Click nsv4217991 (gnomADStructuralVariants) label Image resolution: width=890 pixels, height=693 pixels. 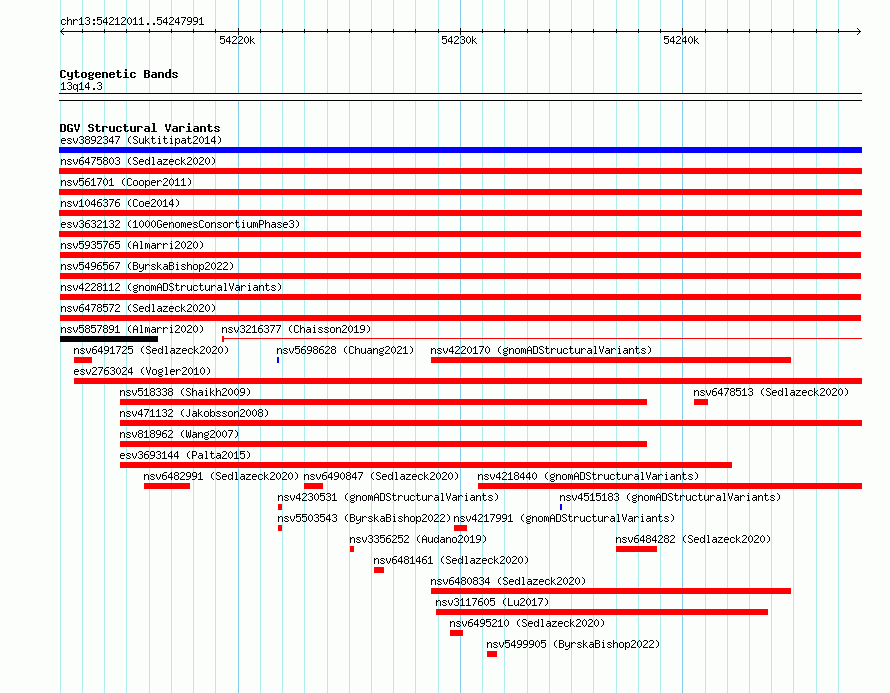click(x=564, y=518)
